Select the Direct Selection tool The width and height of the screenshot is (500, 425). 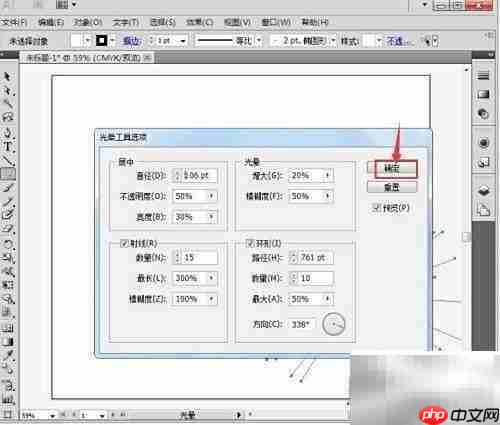click(7, 91)
